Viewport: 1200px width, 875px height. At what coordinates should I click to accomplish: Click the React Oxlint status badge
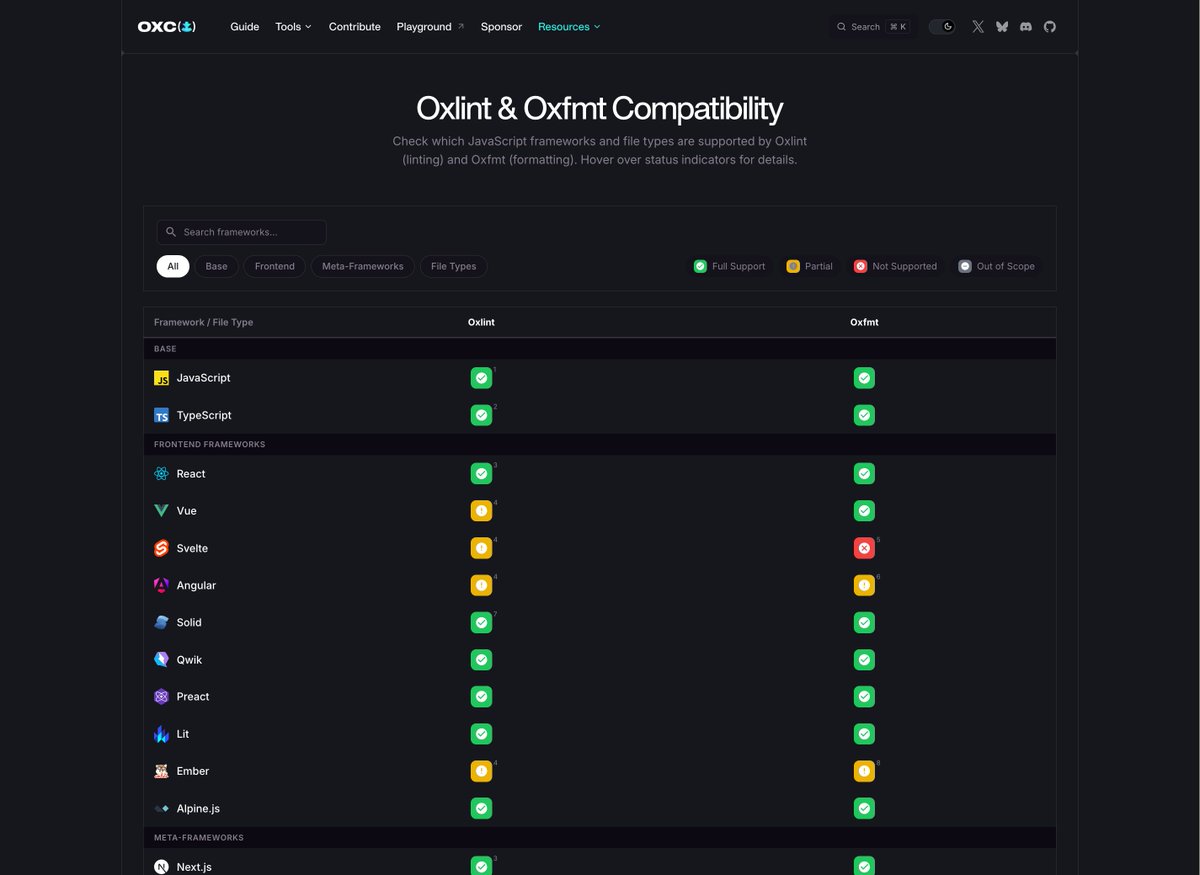[481, 474]
